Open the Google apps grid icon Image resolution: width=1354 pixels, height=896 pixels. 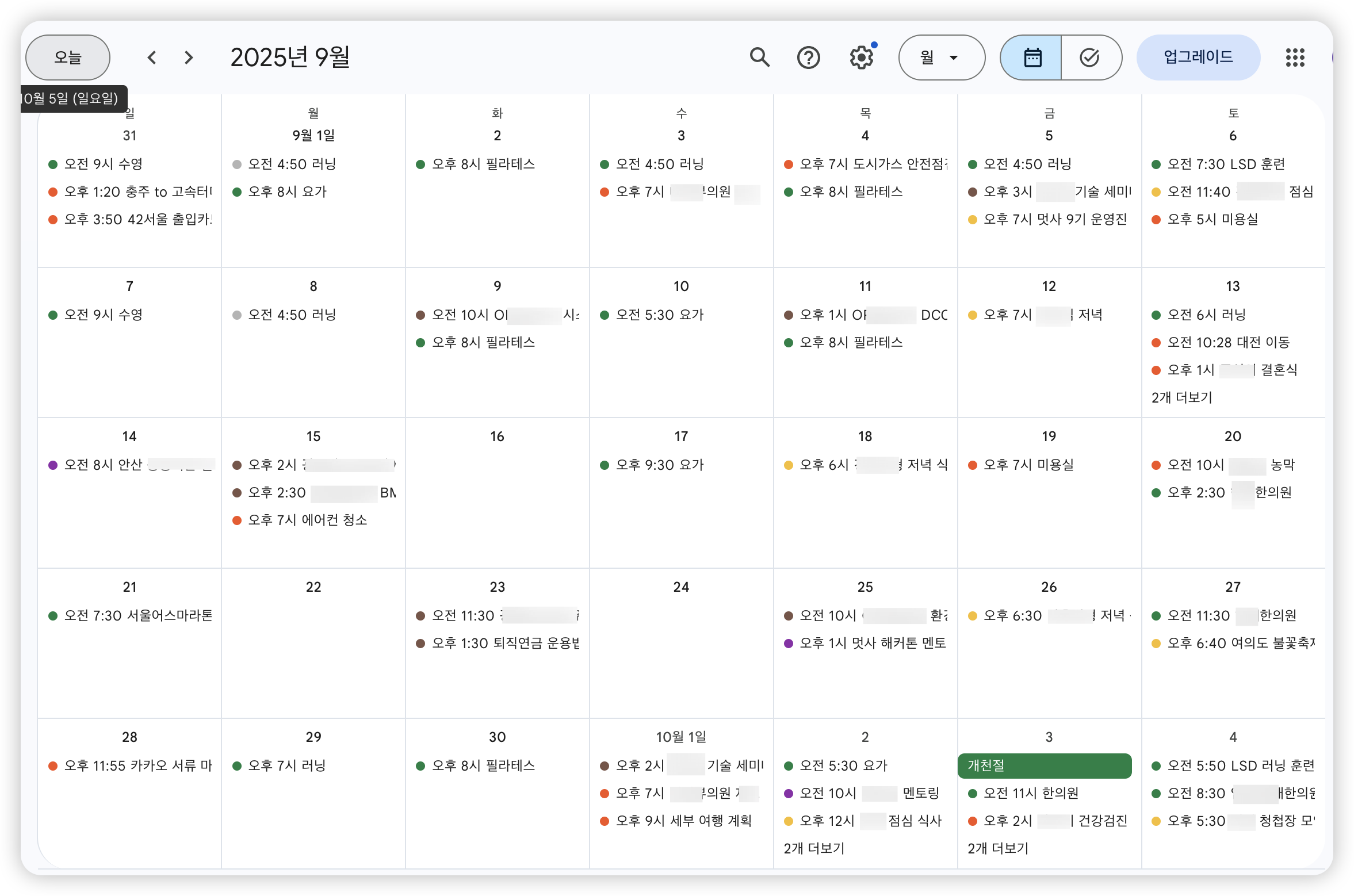pos(1295,58)
